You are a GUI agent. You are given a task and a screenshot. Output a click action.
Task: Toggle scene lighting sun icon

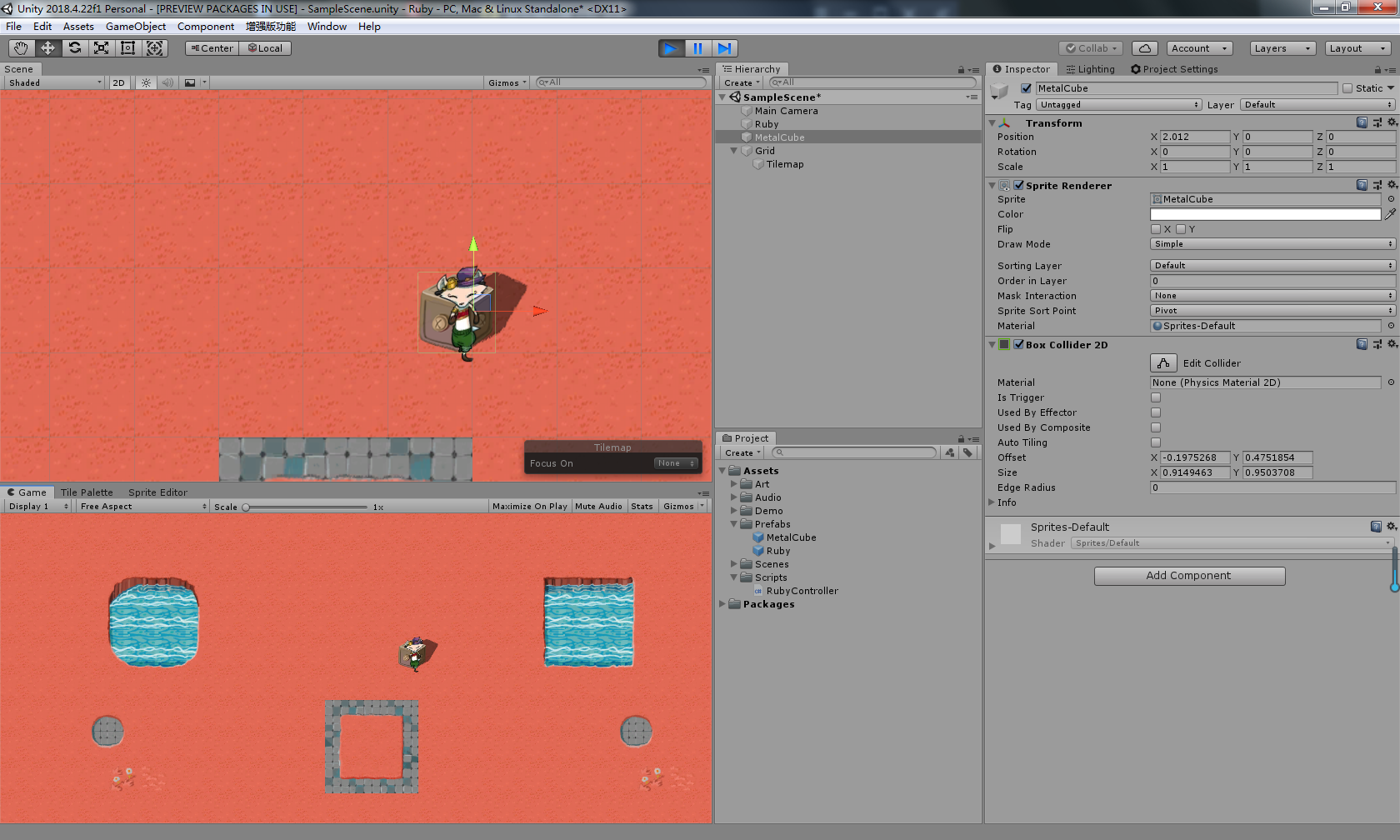click(147, 82)
